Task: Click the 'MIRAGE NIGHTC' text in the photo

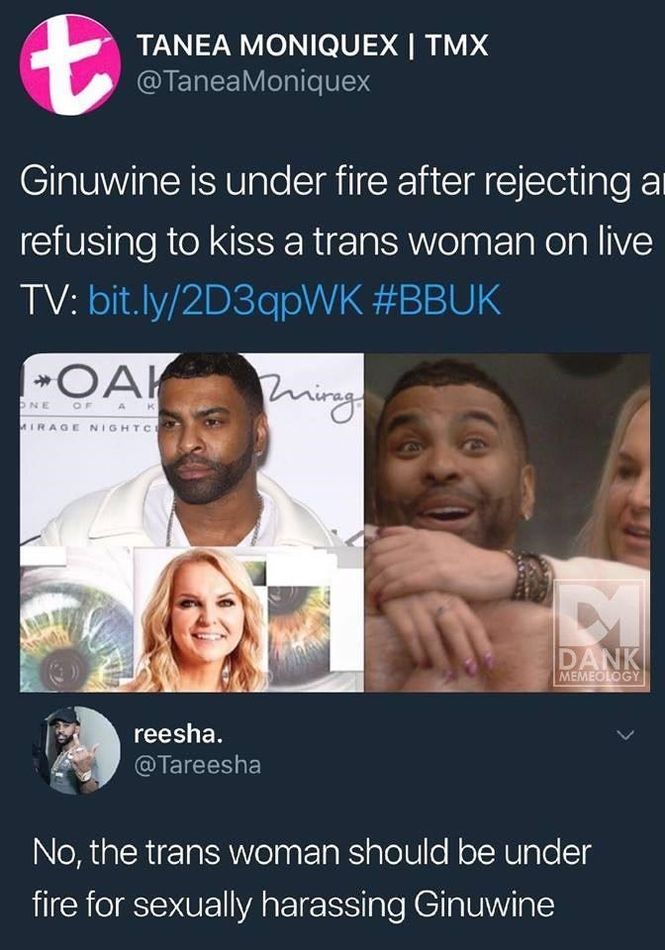Action: click(91, 428)
